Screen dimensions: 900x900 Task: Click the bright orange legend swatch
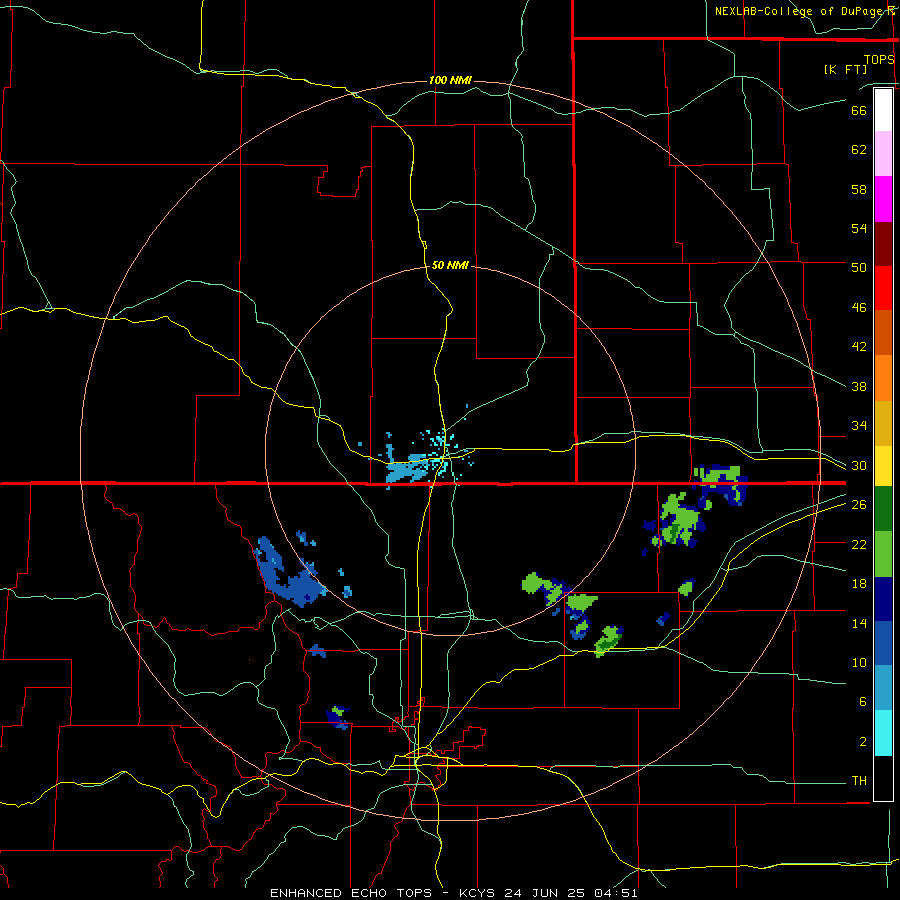pyautogui.click(x=883, y=378)
